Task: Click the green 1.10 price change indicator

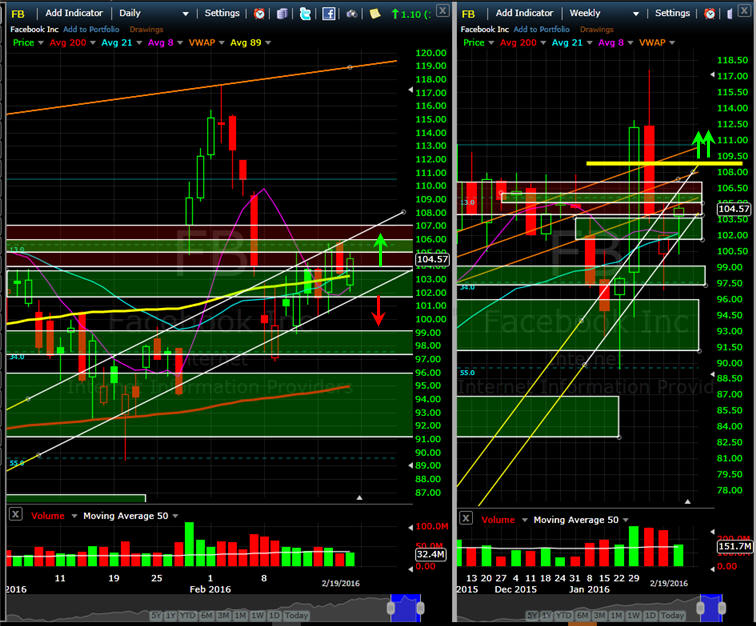Action: (x=410, y=14)
